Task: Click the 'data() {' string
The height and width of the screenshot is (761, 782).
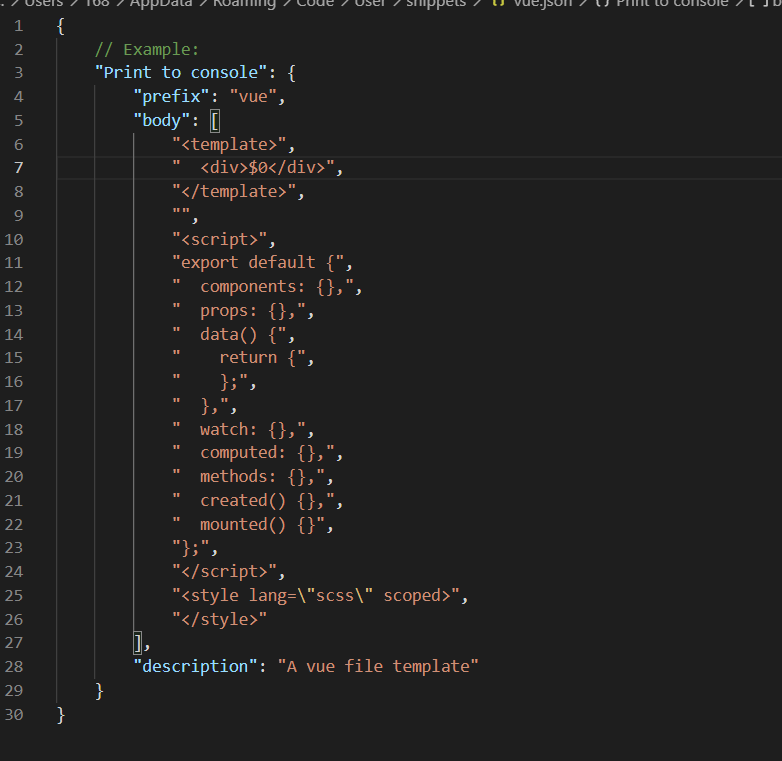Action: coord(229,335)
